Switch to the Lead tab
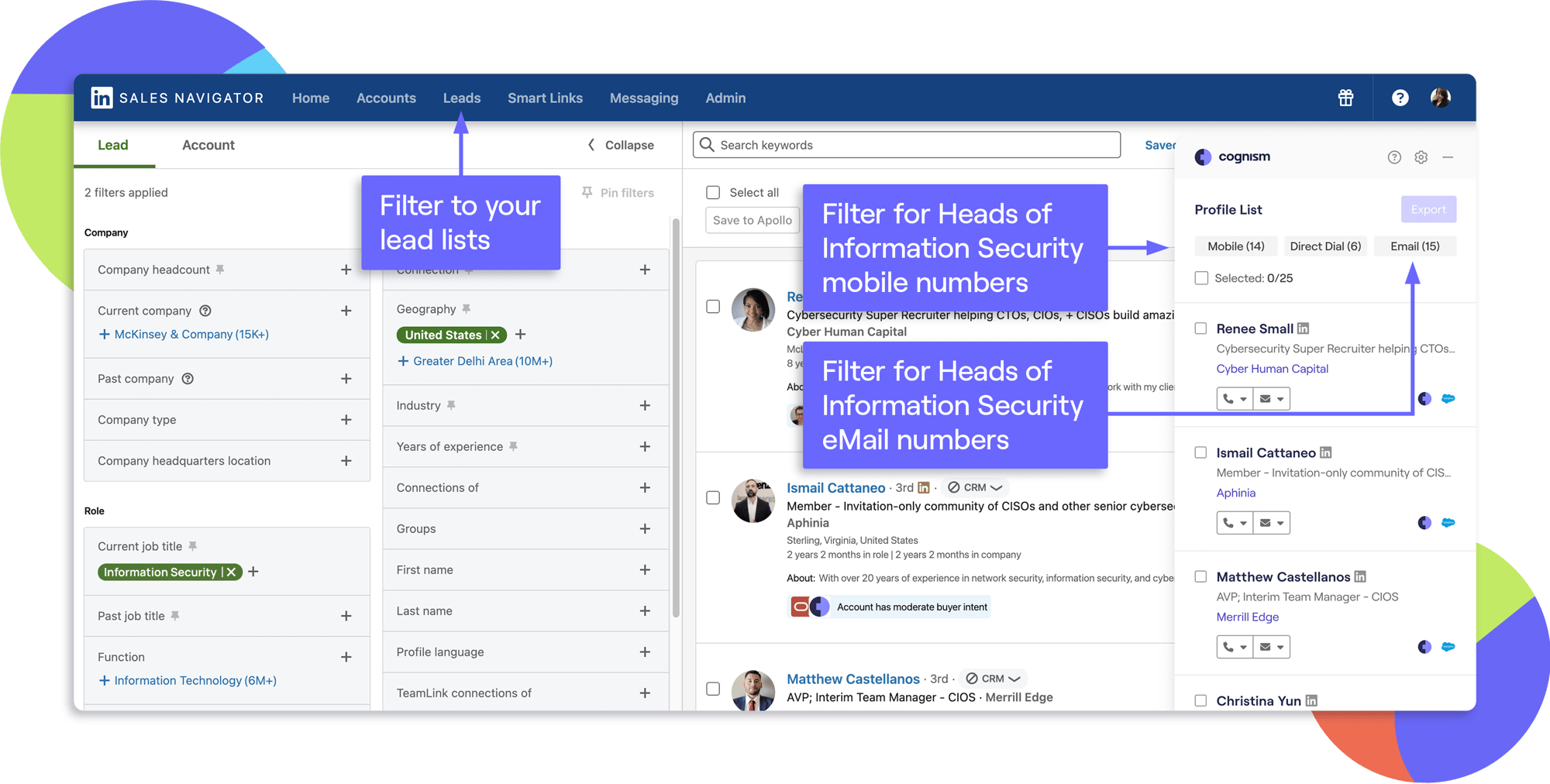The height and width of the screenshot is (784, 1550). 113,145
